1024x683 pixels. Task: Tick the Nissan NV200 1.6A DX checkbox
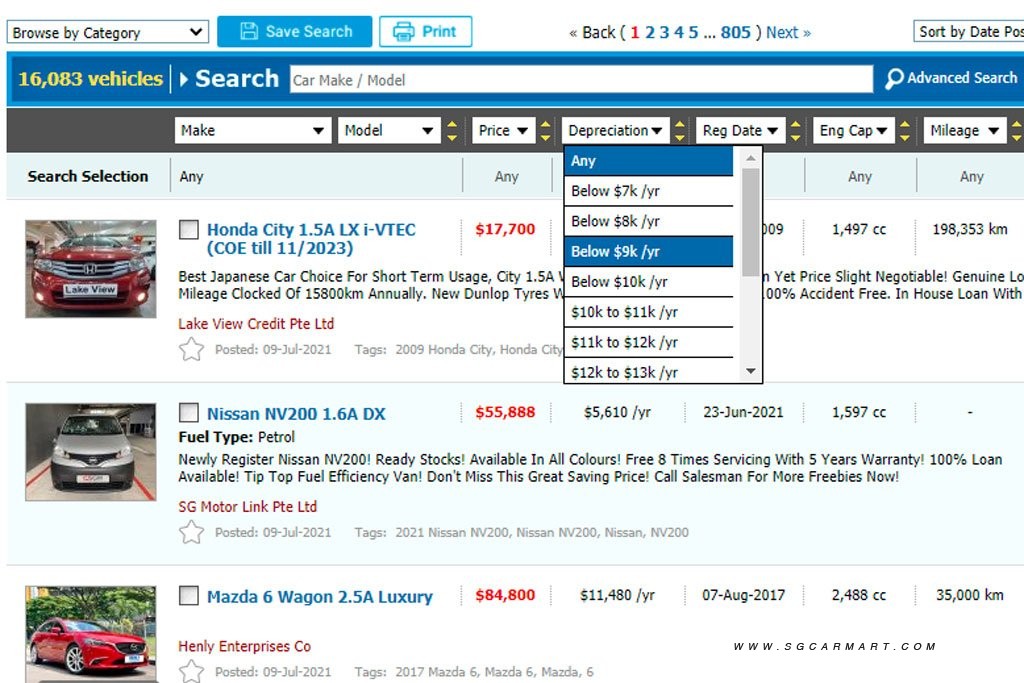point(189,413)
